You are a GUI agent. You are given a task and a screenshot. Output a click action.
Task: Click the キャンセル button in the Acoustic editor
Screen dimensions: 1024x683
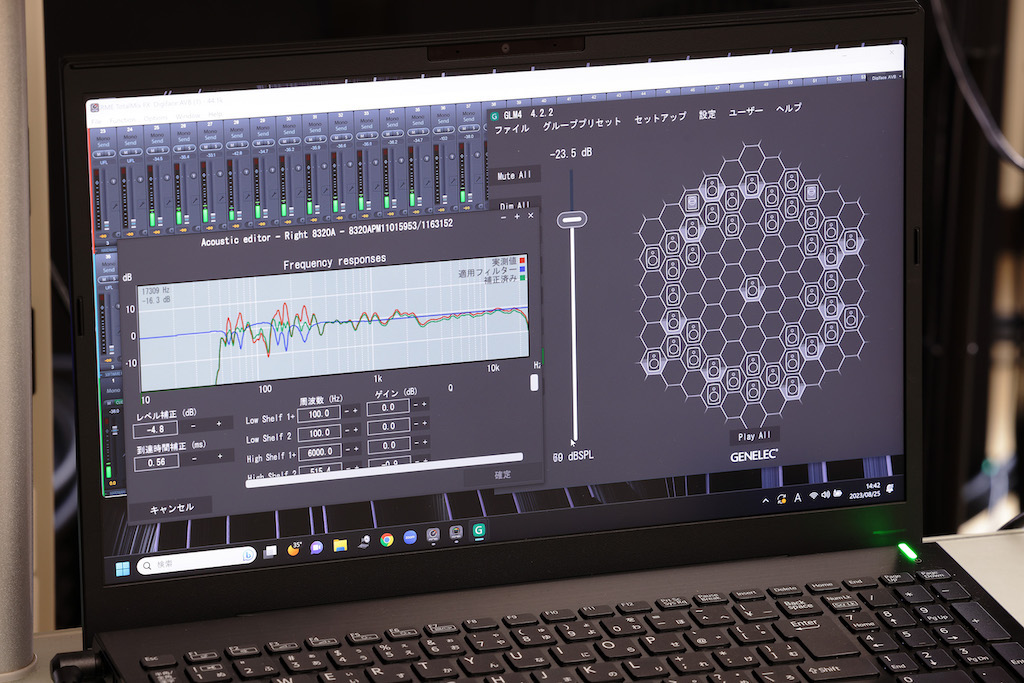[x=171, y=508]
